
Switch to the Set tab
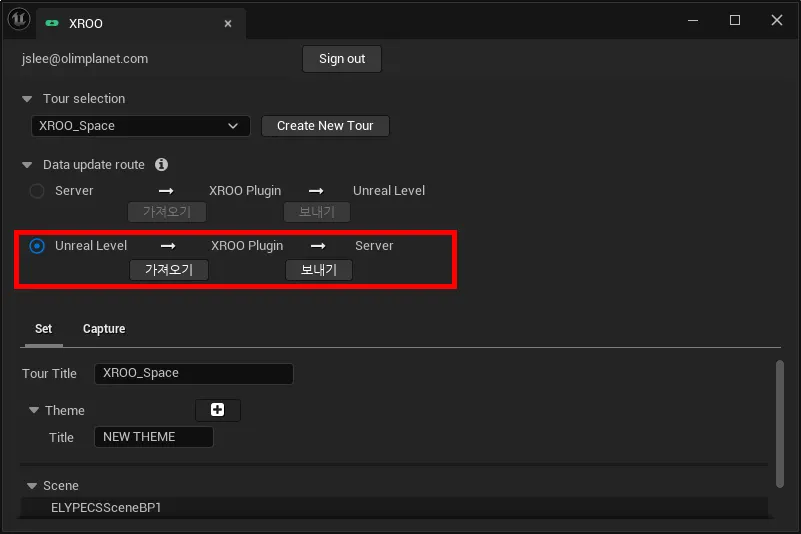click(x=43, y=329)
